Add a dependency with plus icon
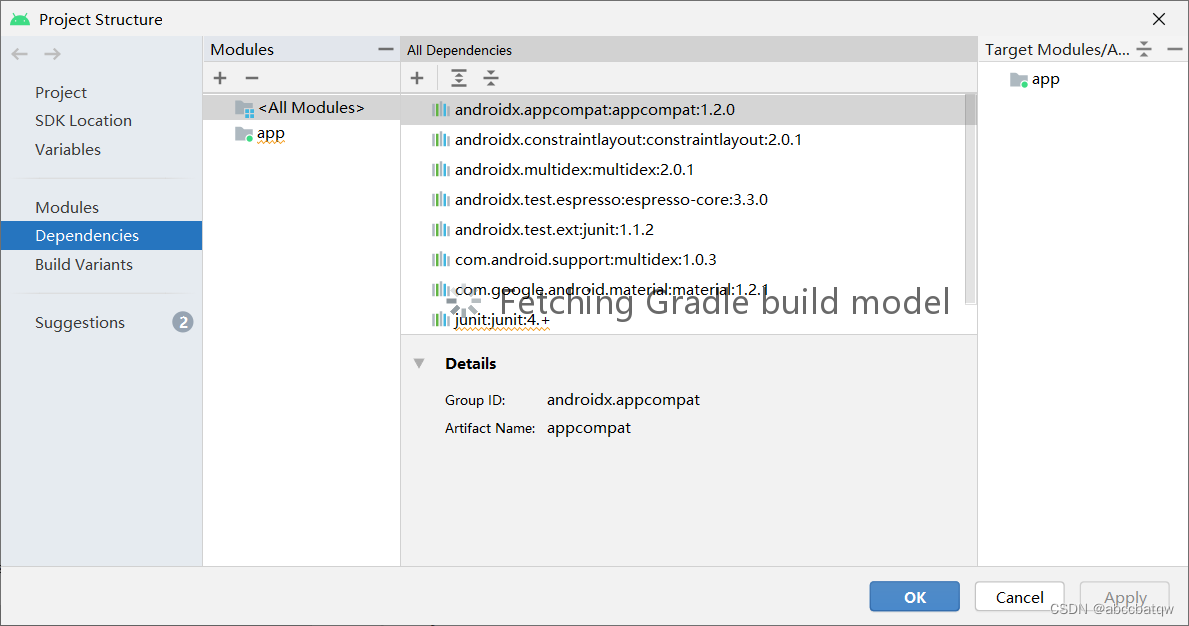Image resolution: width=1189 pixels, height=626 pixels. (x=417, y=78)
